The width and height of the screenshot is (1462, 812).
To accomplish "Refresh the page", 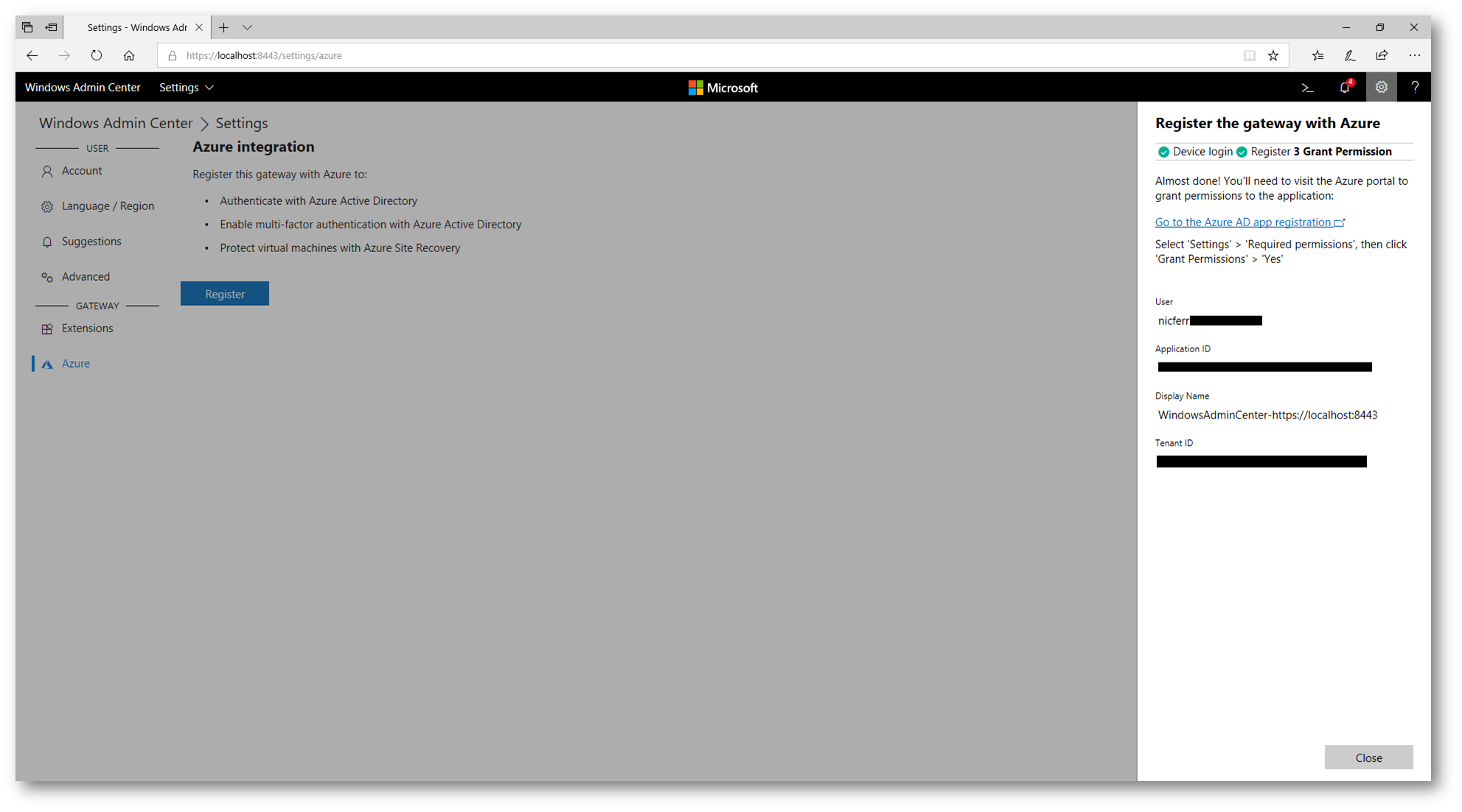I will pyautogui.click(x=96, y=55).
